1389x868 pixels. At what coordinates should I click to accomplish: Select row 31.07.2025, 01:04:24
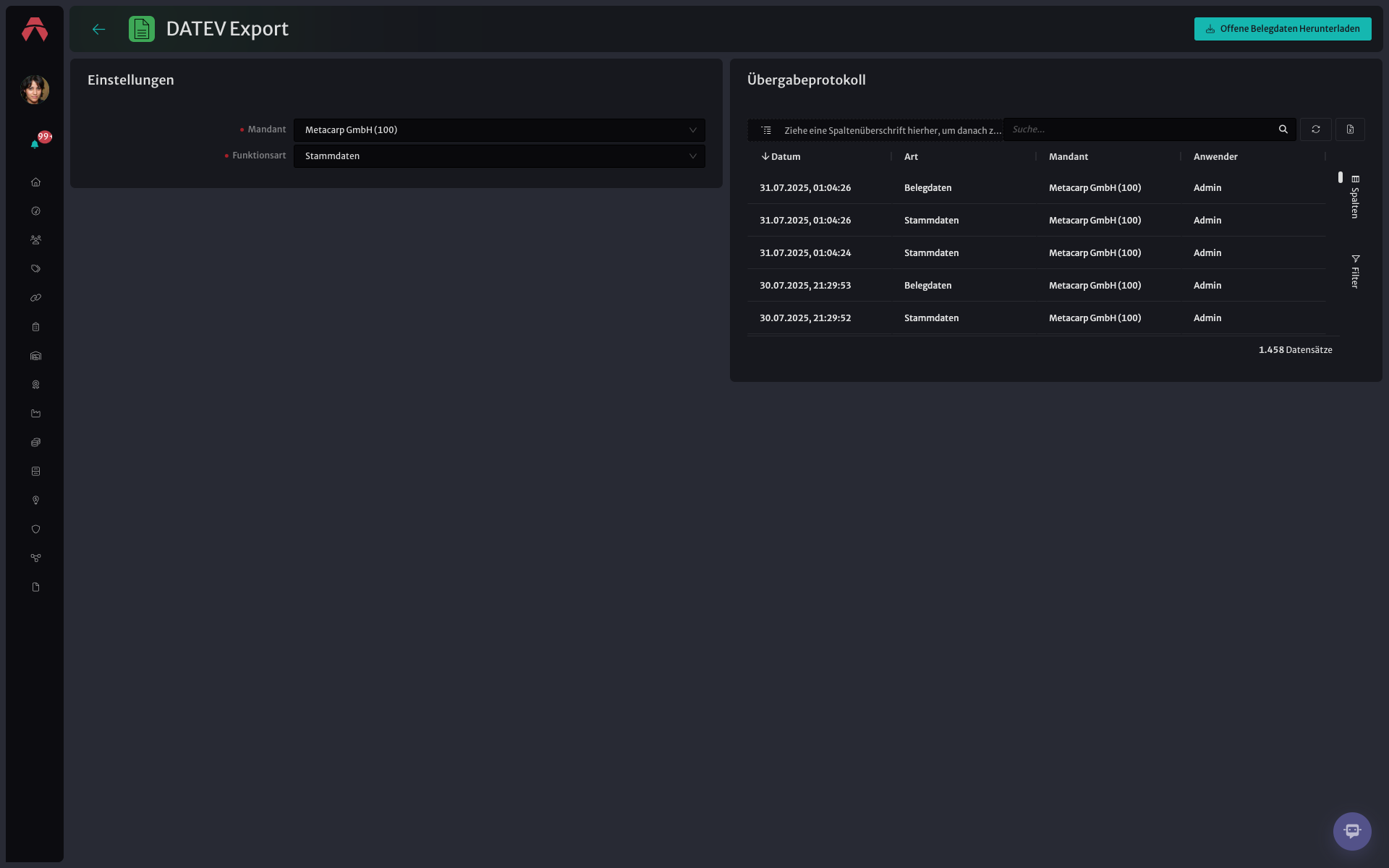(x=1036, y=253)
